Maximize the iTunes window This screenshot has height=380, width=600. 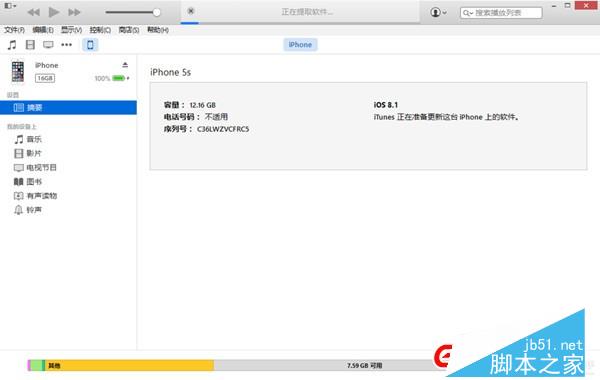click(567, 5)
